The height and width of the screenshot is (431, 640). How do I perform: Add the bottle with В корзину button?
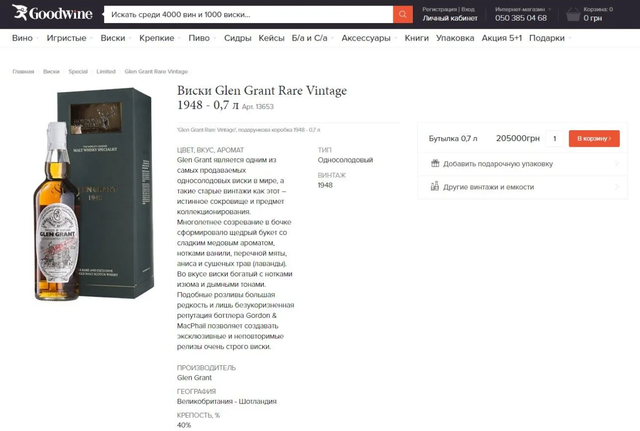coord(594,139)
